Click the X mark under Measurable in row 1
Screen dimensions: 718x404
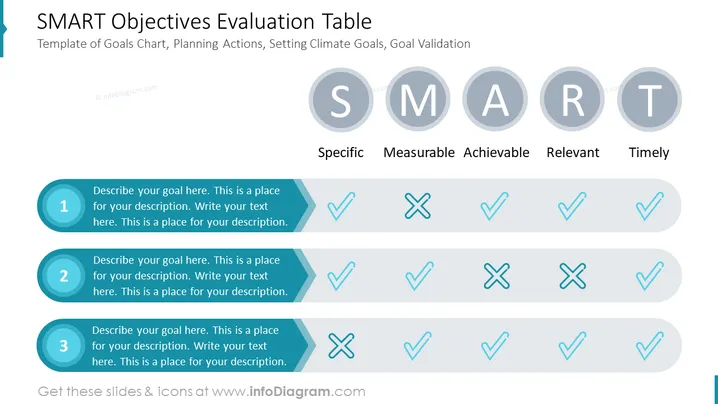click(x=418, y=206)
